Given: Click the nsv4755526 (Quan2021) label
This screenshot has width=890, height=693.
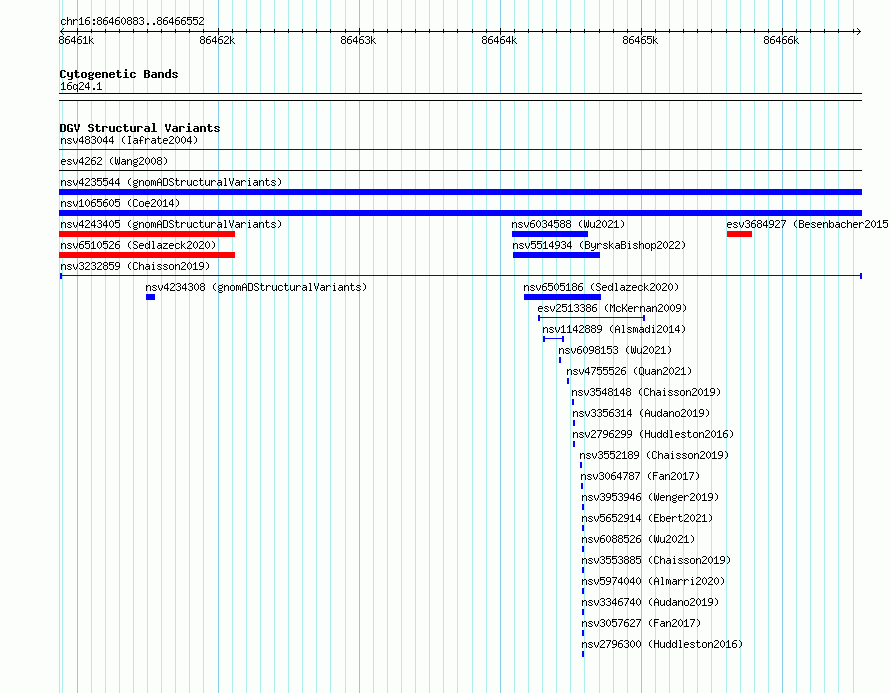Looking at the screenshot, I should coord(629,371).
